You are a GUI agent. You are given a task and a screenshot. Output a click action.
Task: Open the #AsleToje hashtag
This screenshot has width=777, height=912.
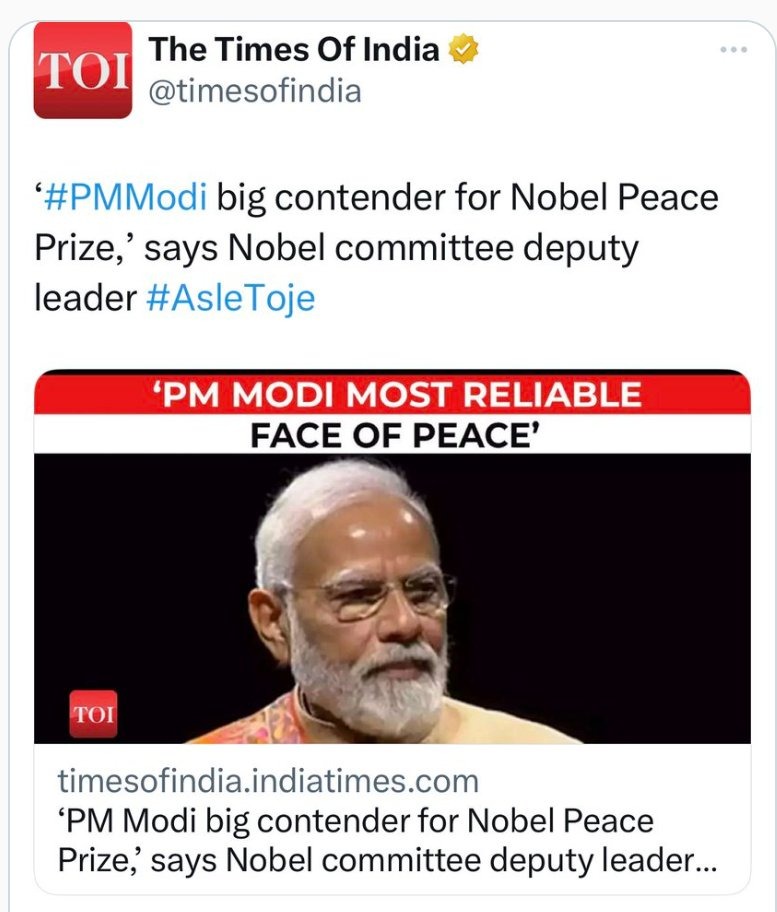click(230, 298)
